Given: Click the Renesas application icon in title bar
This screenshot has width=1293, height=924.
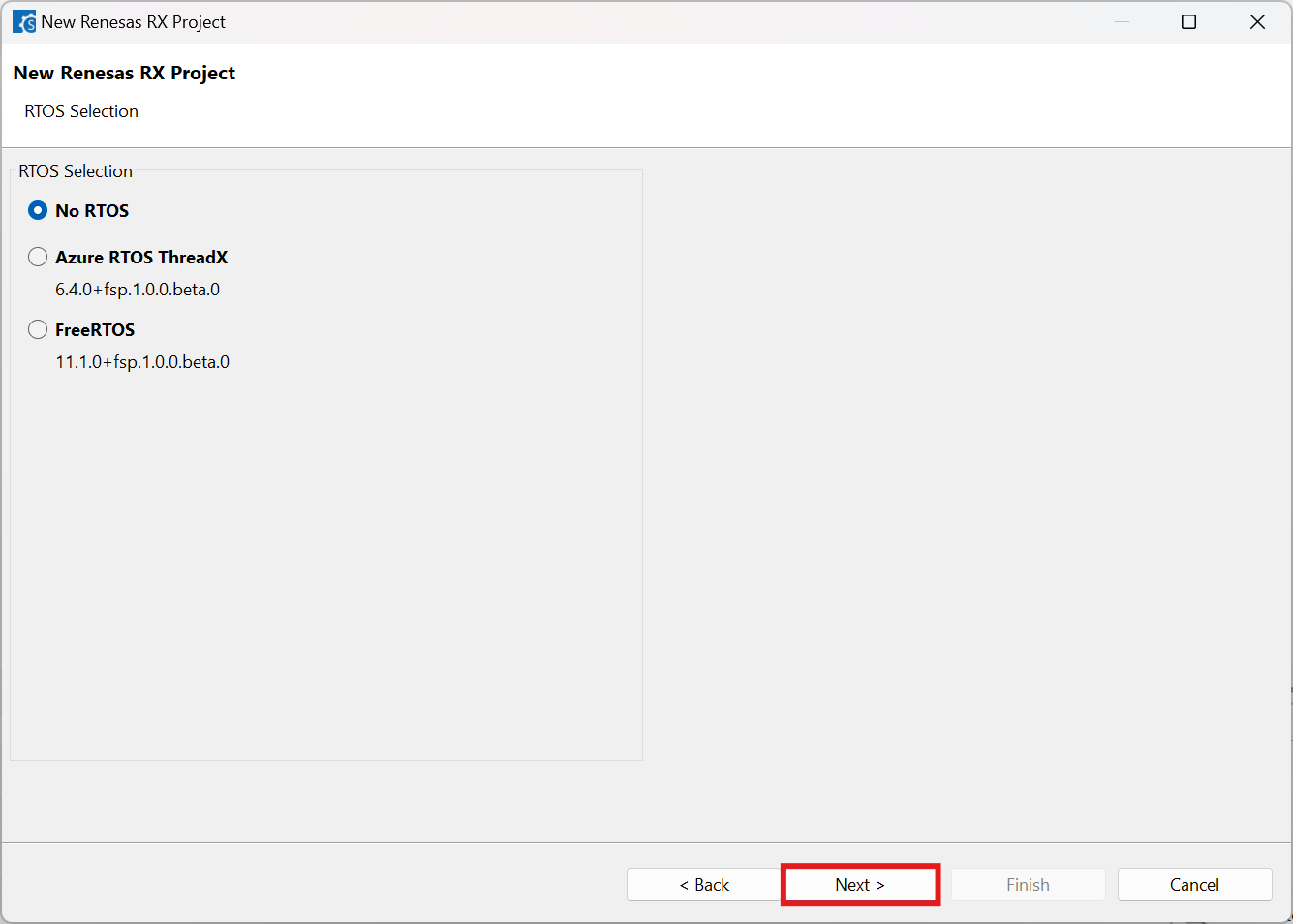Looking at the screenshot, I should [x=23, y=21].
